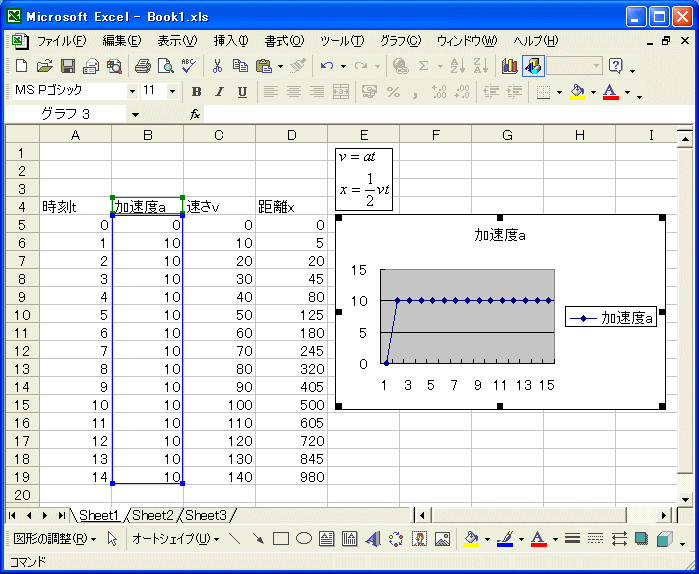Image resolution: width=699 pixels, height=574 pixels.
Task: Click the Drawing toolbar toggle icon
Action: tap(533, 66)
